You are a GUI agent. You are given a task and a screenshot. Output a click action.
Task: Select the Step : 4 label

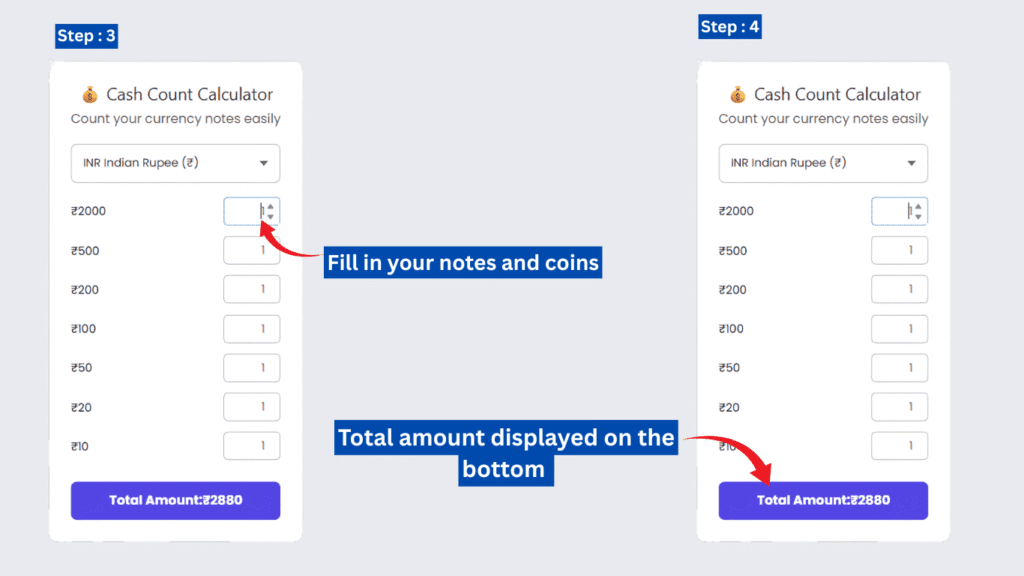(x=730, y=27)
